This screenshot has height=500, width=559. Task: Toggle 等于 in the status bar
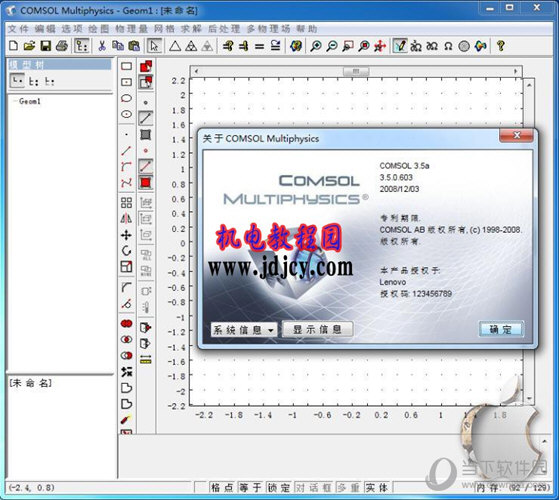251,488
